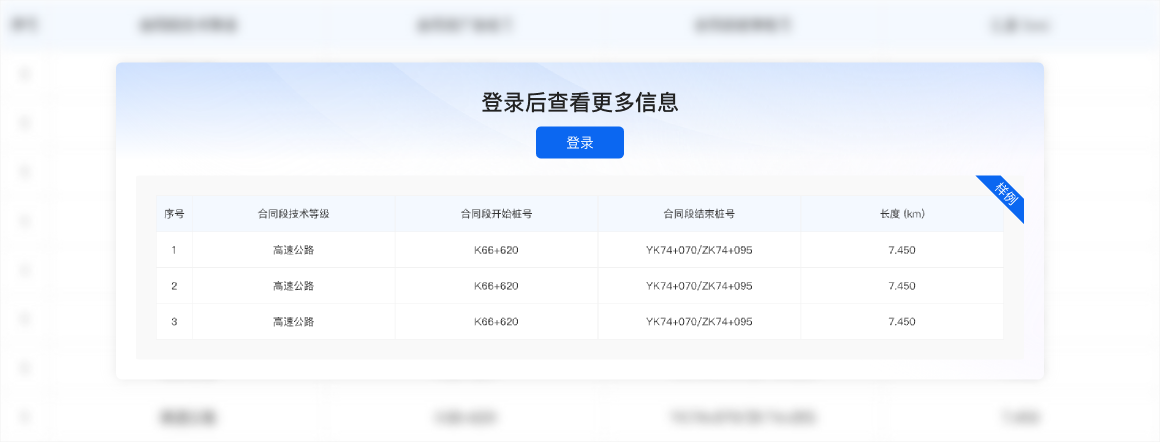
Task: Click sequence number 1 in the table
Action: [174, 250]
